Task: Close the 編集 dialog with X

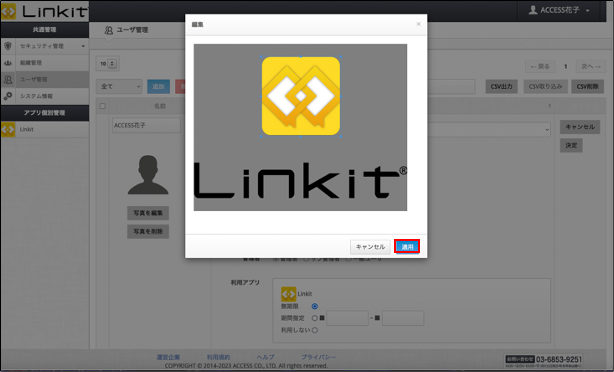Action: point(418,24)
